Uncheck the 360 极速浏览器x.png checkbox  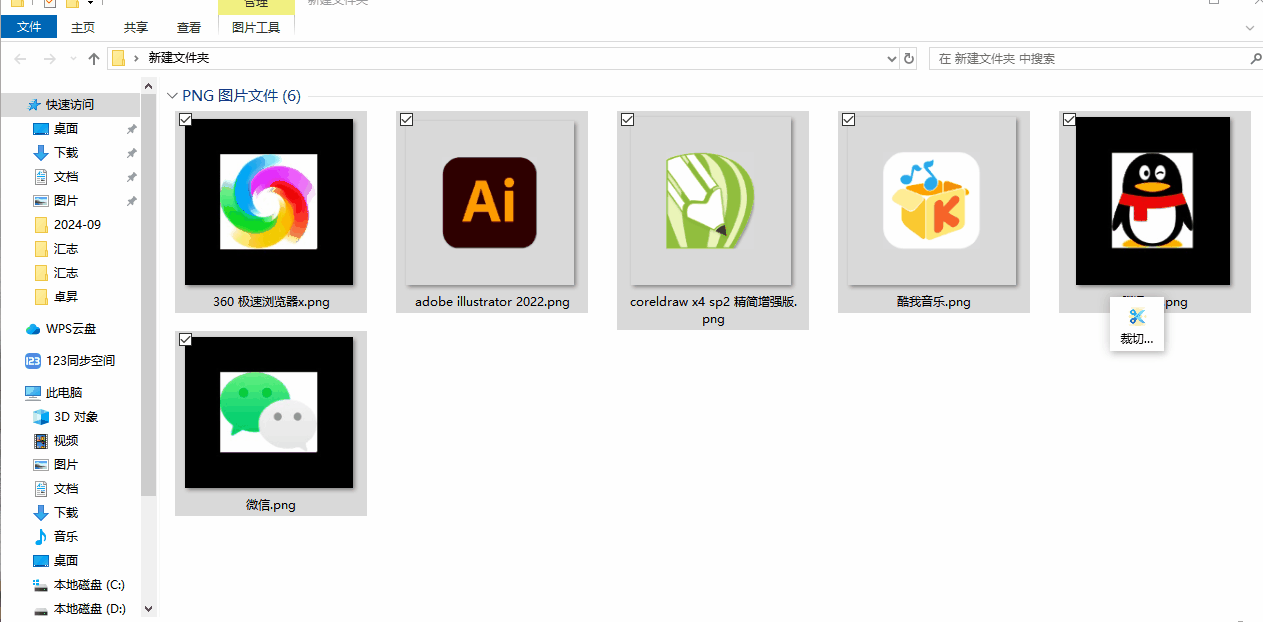[x=185, y=119]
